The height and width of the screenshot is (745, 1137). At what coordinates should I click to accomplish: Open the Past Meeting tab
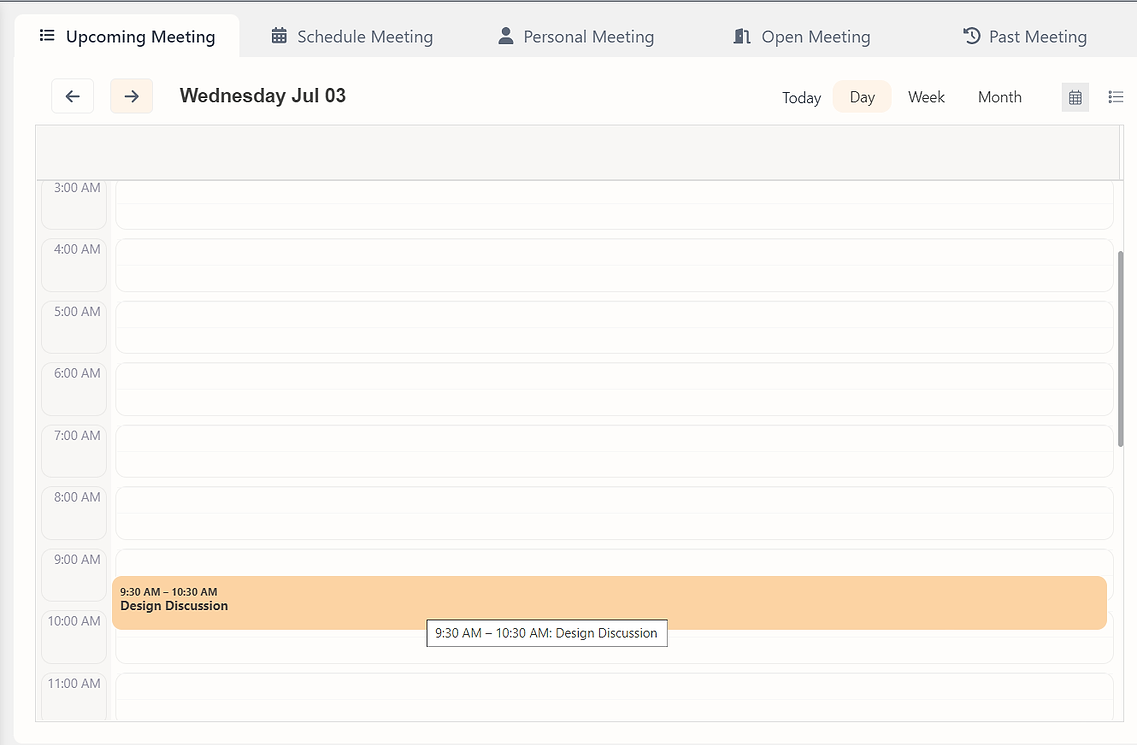pyautogui.click(x=1025, y=36)
